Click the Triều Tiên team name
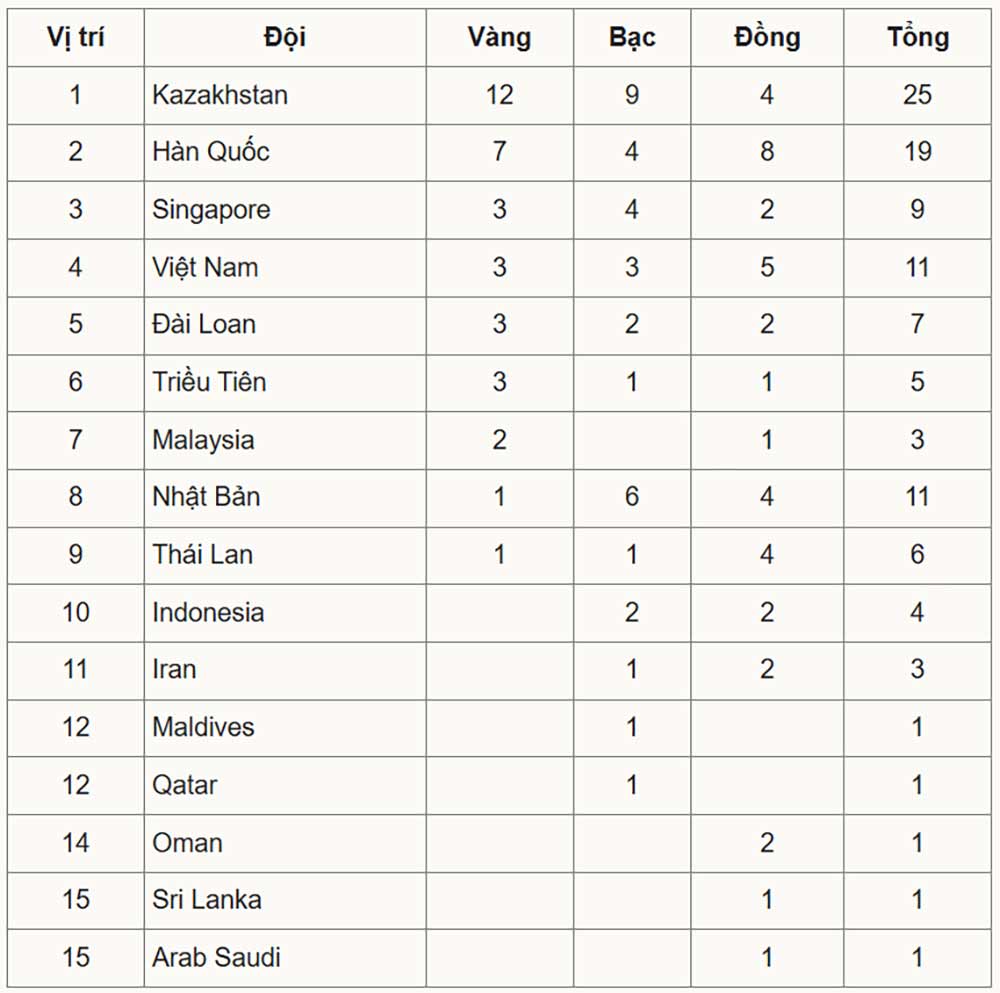Viewport: 1000px width, 993px height. (209, 382)
